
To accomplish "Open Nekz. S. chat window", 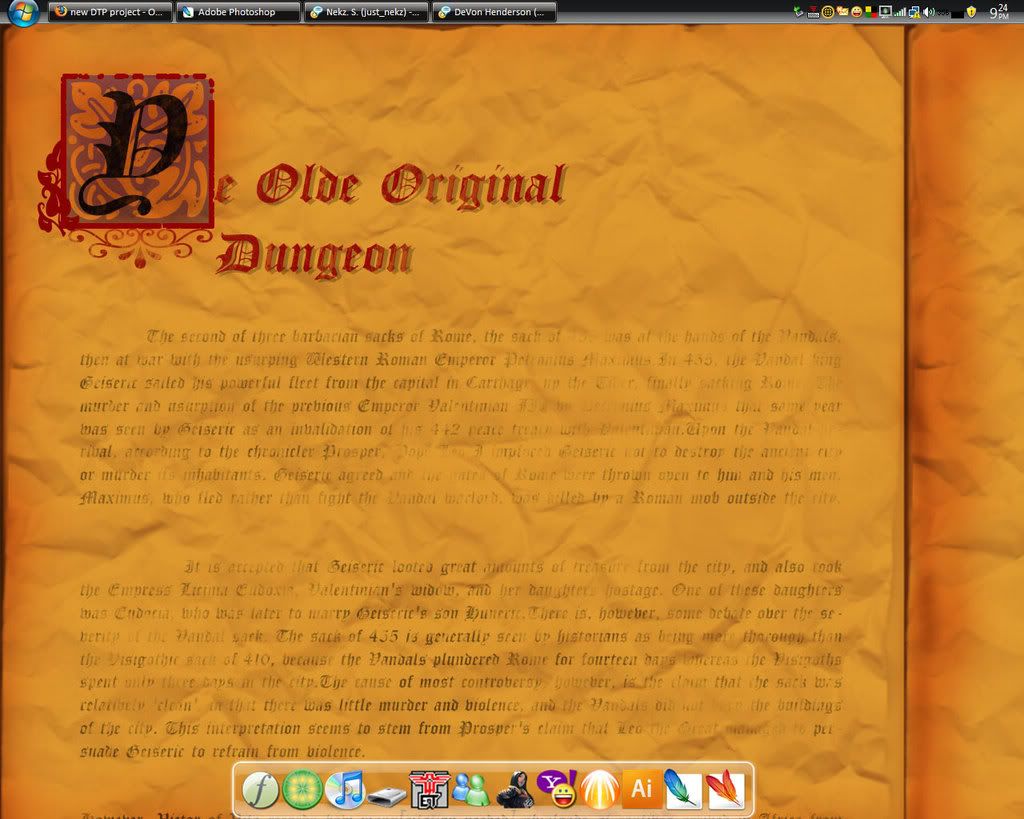I will [x=366, y=12].
